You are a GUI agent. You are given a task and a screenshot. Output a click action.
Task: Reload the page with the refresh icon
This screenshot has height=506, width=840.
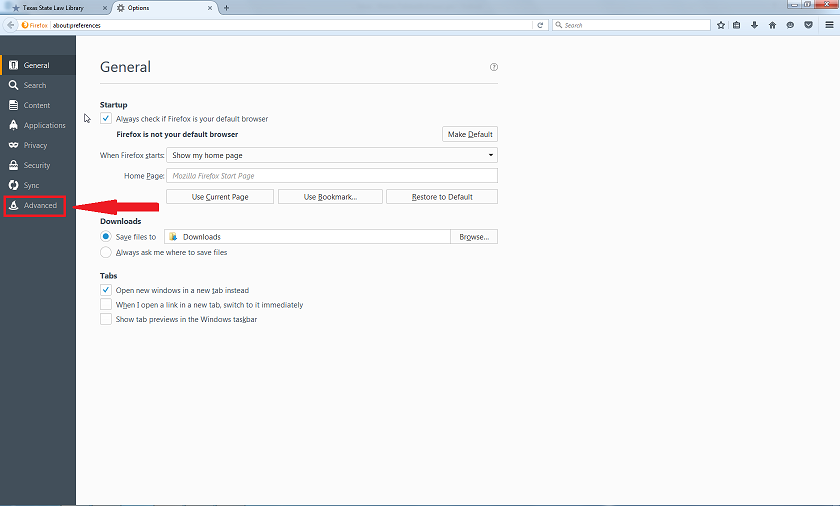(540, 25)
